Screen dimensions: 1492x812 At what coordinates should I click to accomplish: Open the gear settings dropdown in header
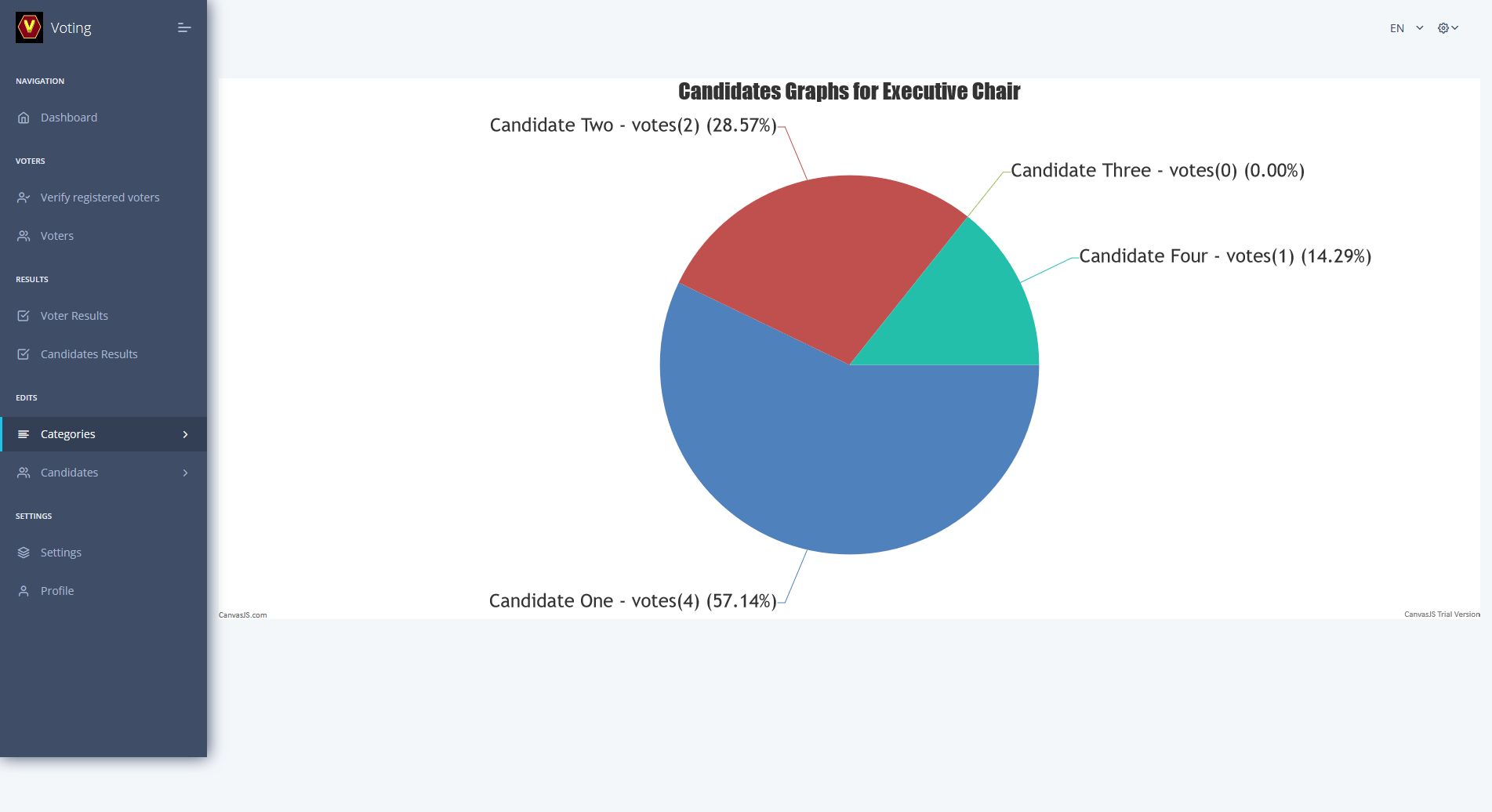click(1447, 28)
